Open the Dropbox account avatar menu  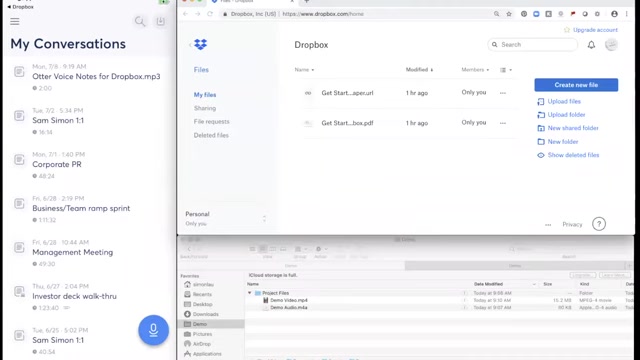click(611, 44)
